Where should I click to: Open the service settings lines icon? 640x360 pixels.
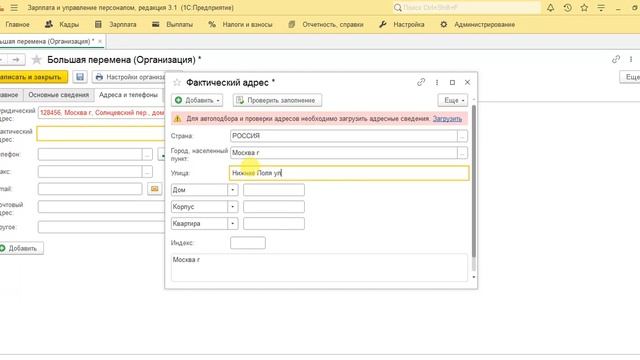[x=601, y=8]
